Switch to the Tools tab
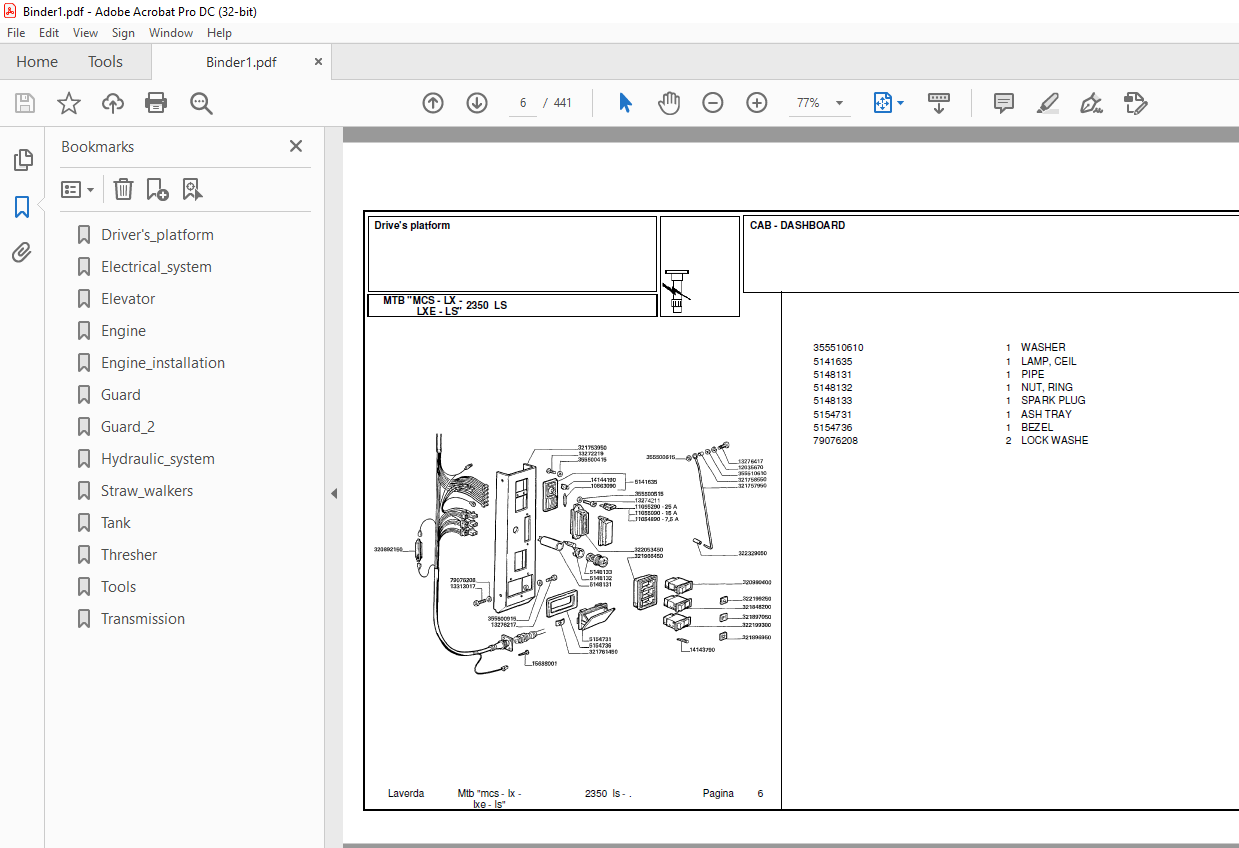Viewport: 1239px width, 848px height. tap(105, 62)
